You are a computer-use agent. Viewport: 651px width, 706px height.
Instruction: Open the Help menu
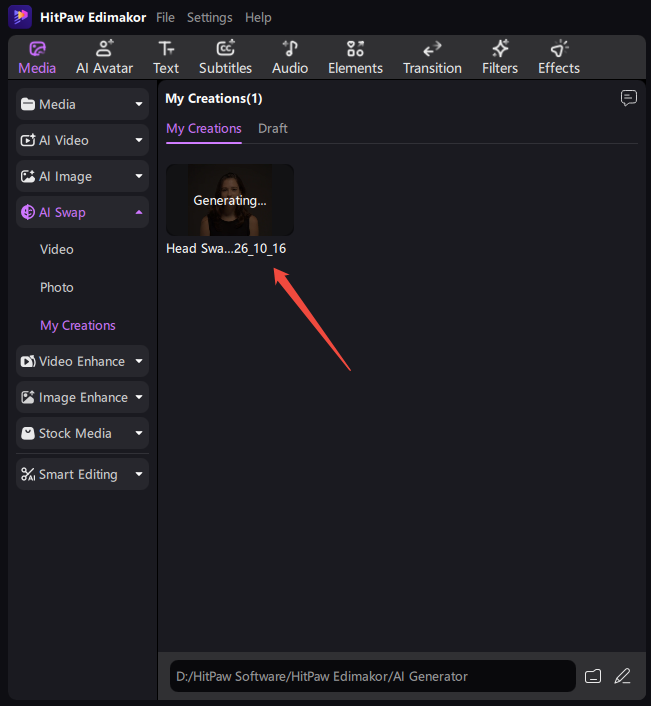pos(258,18)
